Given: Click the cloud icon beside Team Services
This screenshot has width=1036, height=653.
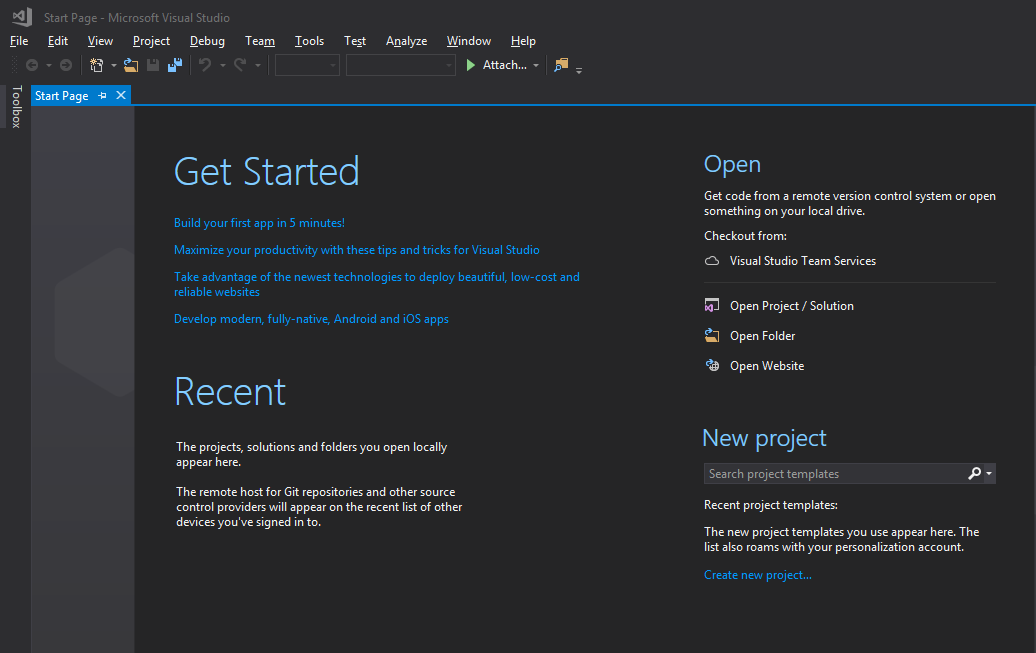Looking at the screenshot, I should tap(712, 261).
